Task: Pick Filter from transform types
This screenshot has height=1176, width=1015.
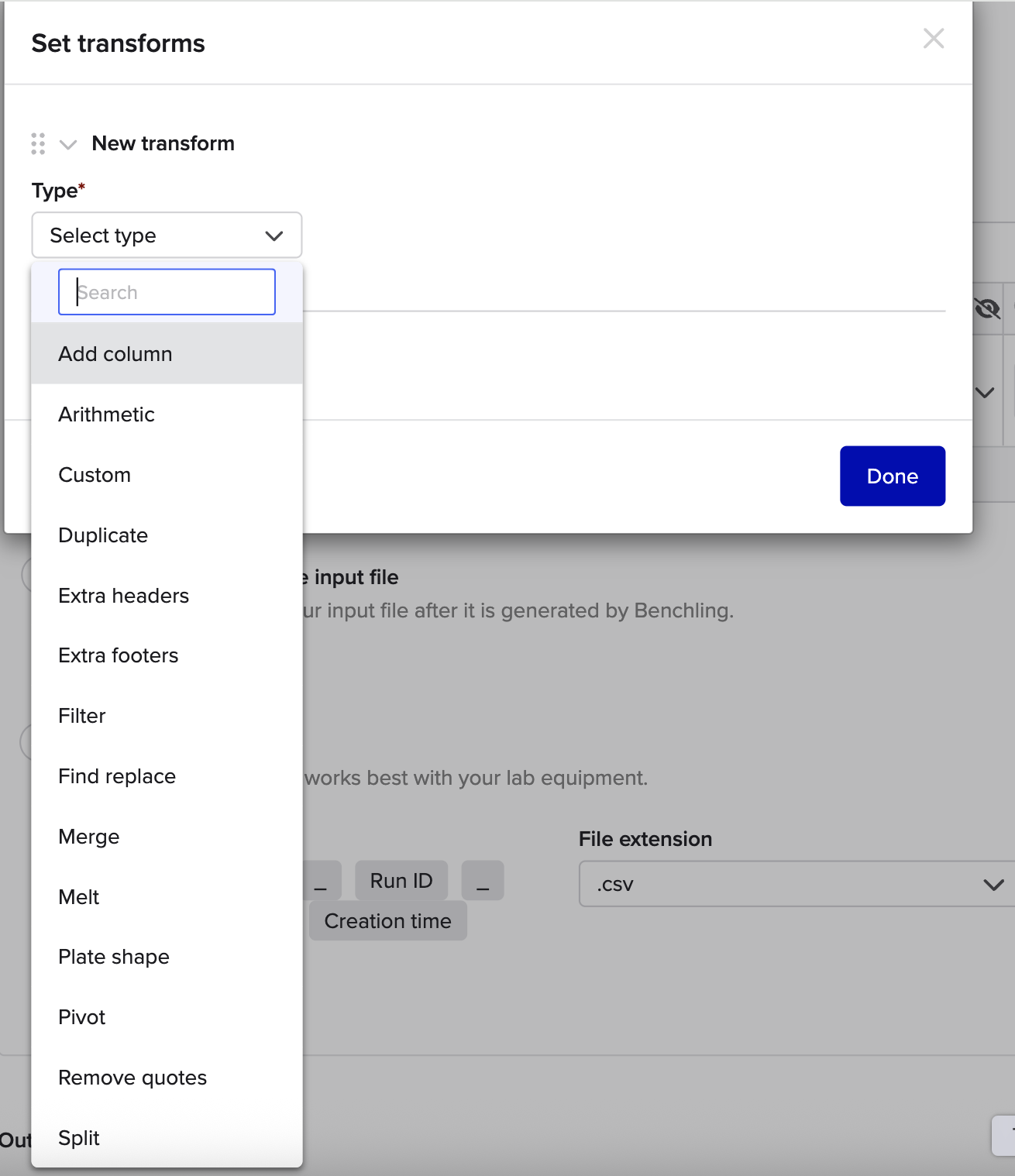Action: pyautogui.click(x=82, y=716)
